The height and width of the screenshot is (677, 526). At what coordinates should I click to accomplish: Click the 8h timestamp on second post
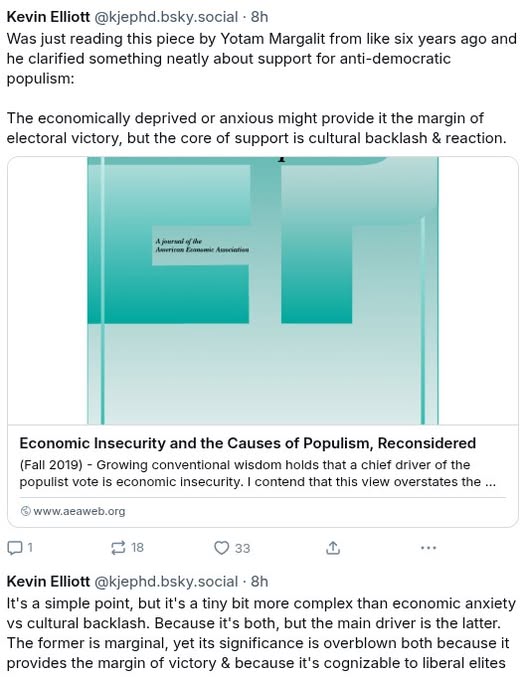click(259, 582)
